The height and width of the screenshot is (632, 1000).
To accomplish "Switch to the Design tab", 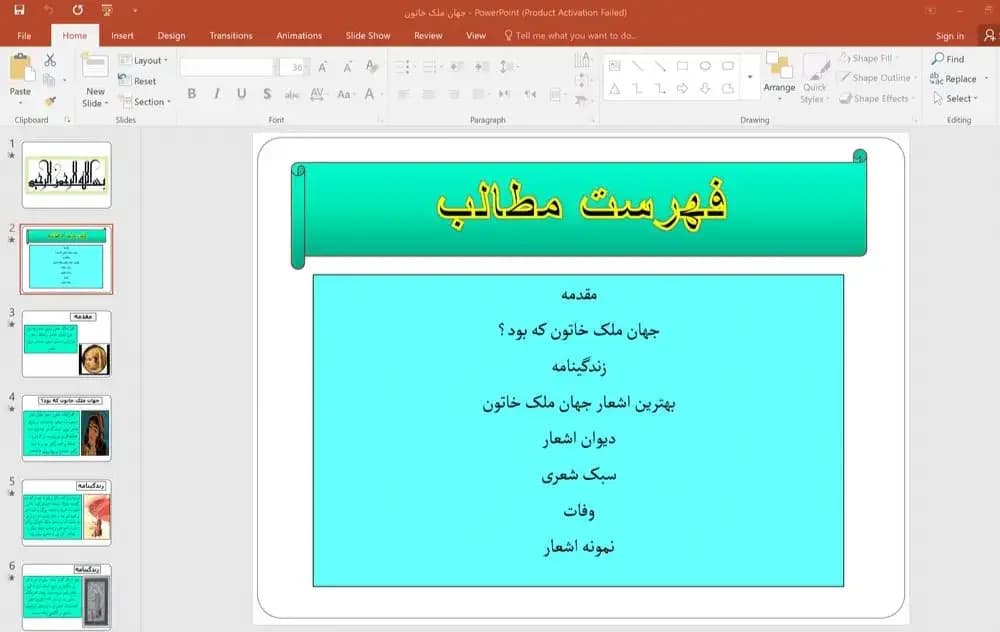I will pyautogui.click(x=172, y=36).
